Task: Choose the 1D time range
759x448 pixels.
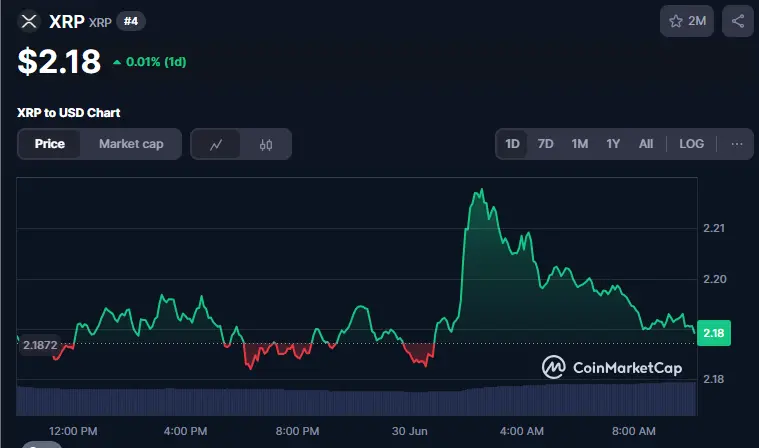Action: [x=512, y=144]
